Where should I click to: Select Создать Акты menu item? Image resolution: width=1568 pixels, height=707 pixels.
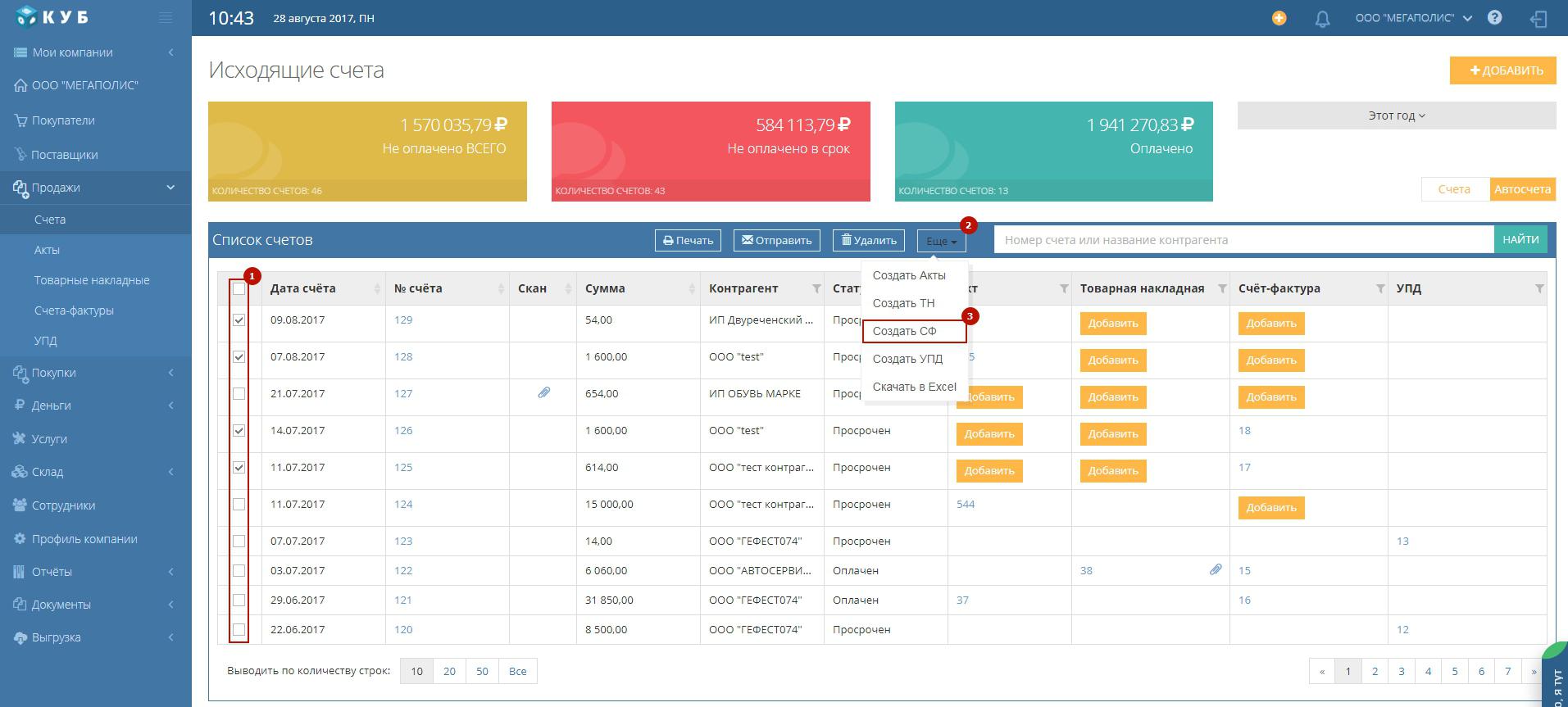click(x=915, y=275)
